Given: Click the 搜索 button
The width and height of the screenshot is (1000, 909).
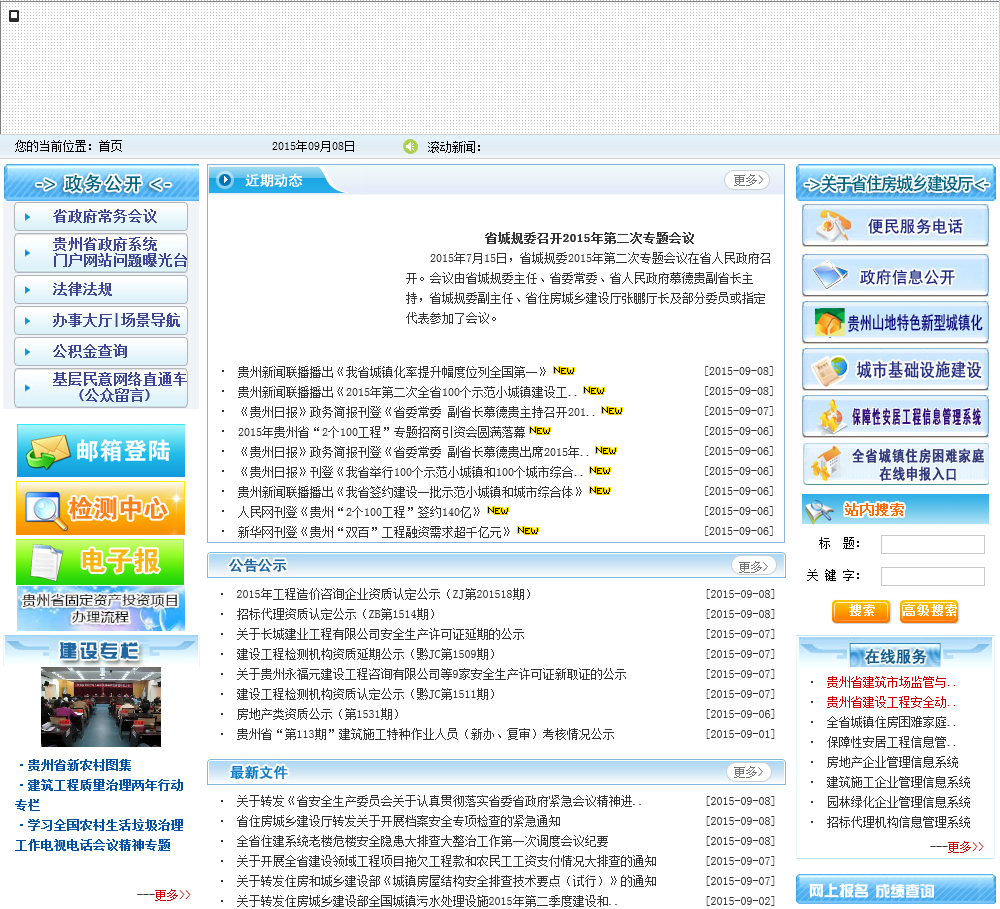Looking at the screenshot, I should [x=862, y=611].
